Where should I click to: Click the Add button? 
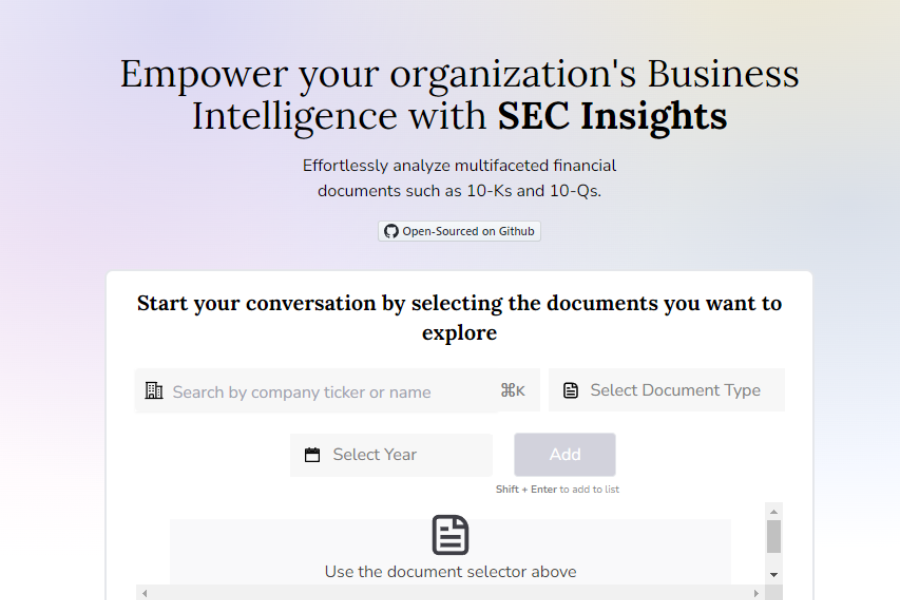564,454
